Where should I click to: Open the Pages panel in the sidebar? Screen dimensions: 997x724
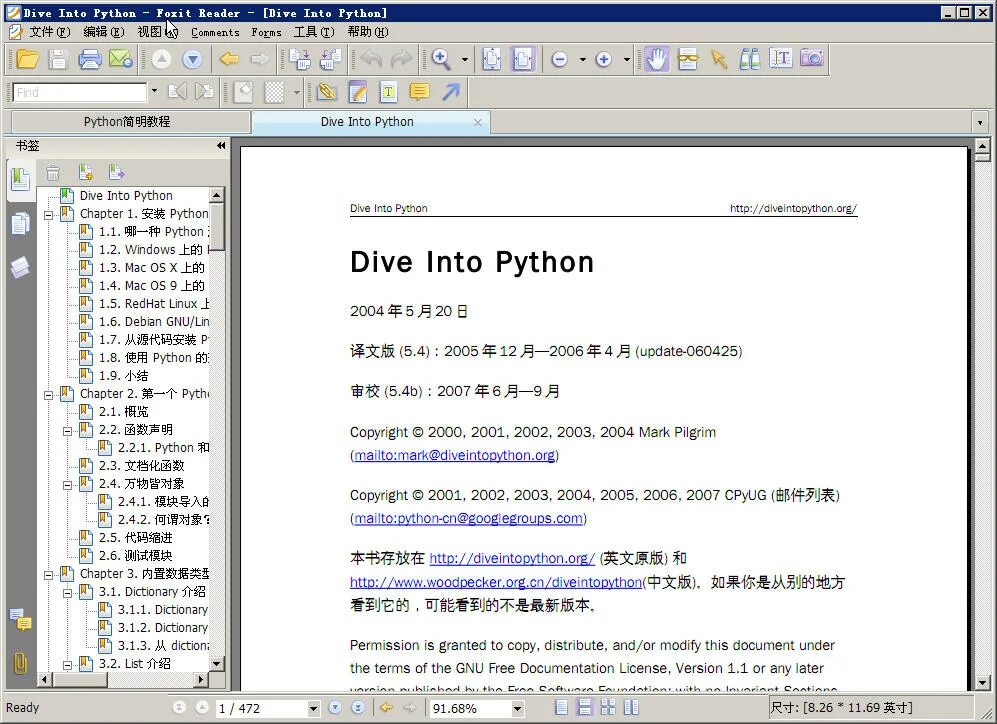(x=20, y=223)
